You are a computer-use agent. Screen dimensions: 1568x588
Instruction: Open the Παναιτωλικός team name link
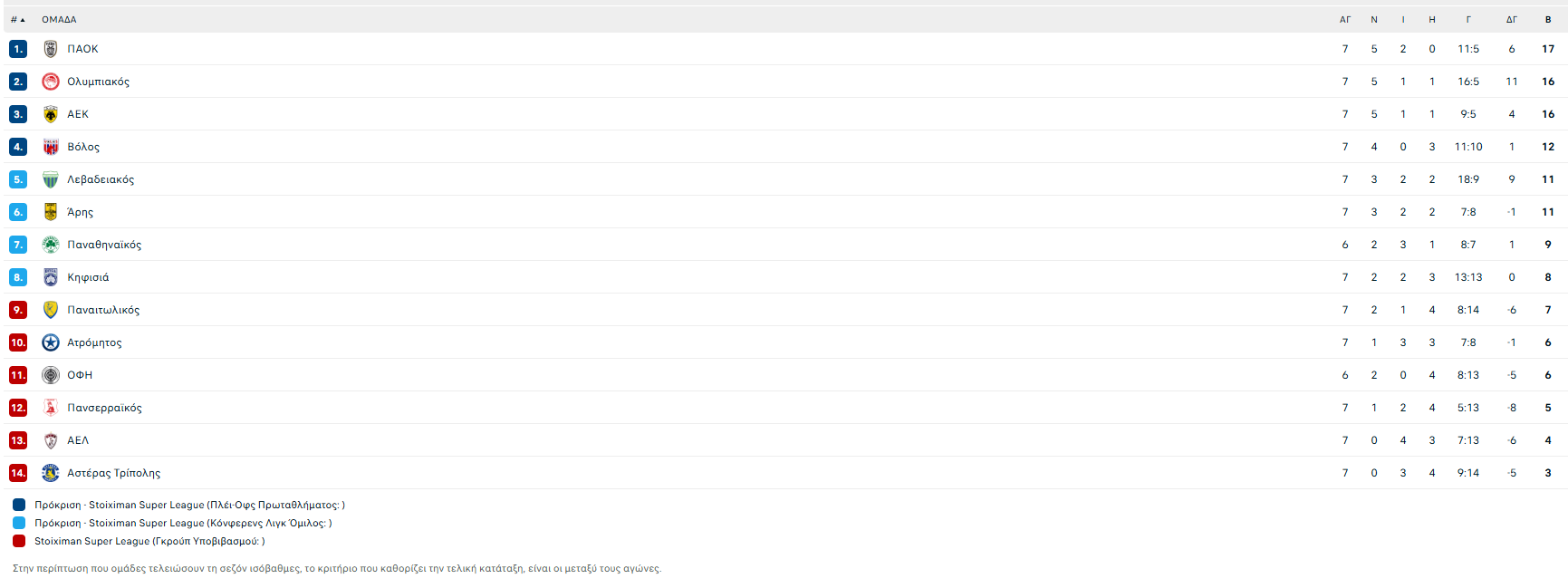coord(103,310)
